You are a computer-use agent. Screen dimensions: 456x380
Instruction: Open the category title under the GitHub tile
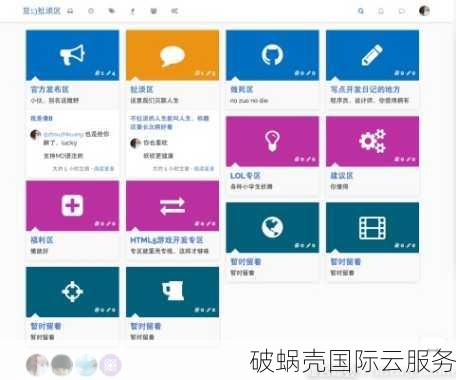[242, 89]
